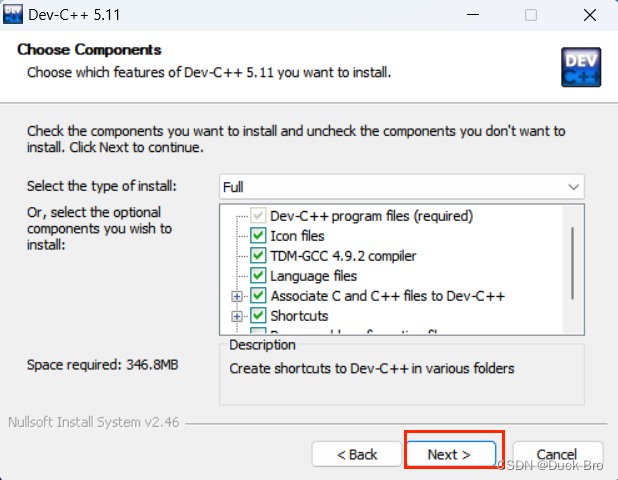Image resolution: width=618 pixels, height=480 pixels.
Task: Click the Next button
Action: click(x=451, y=454)
